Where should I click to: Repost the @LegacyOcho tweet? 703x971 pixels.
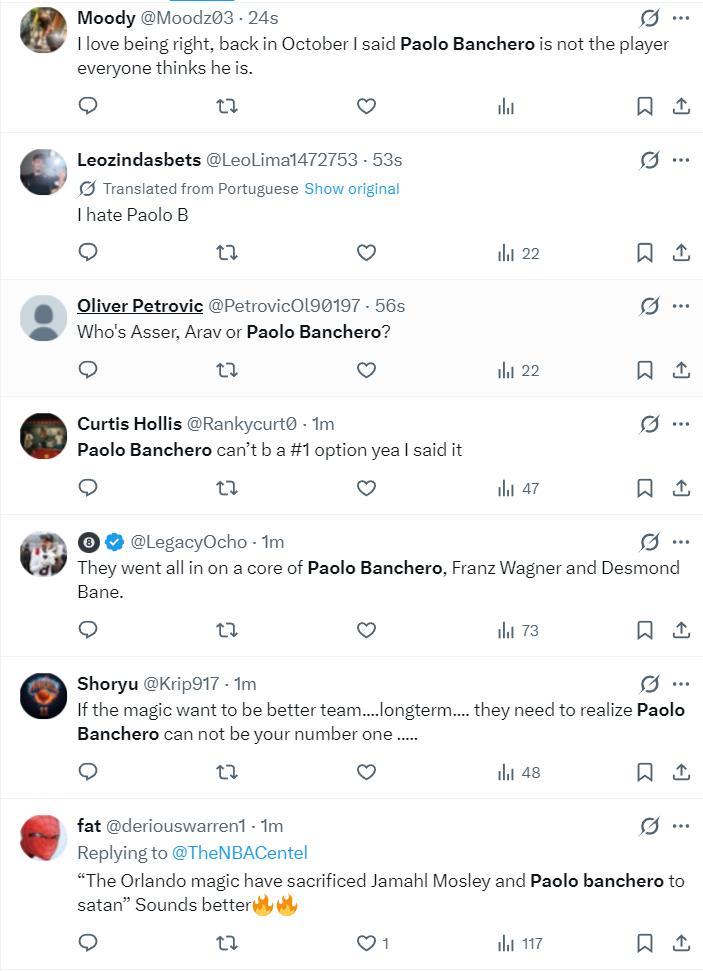pos(227,630)
